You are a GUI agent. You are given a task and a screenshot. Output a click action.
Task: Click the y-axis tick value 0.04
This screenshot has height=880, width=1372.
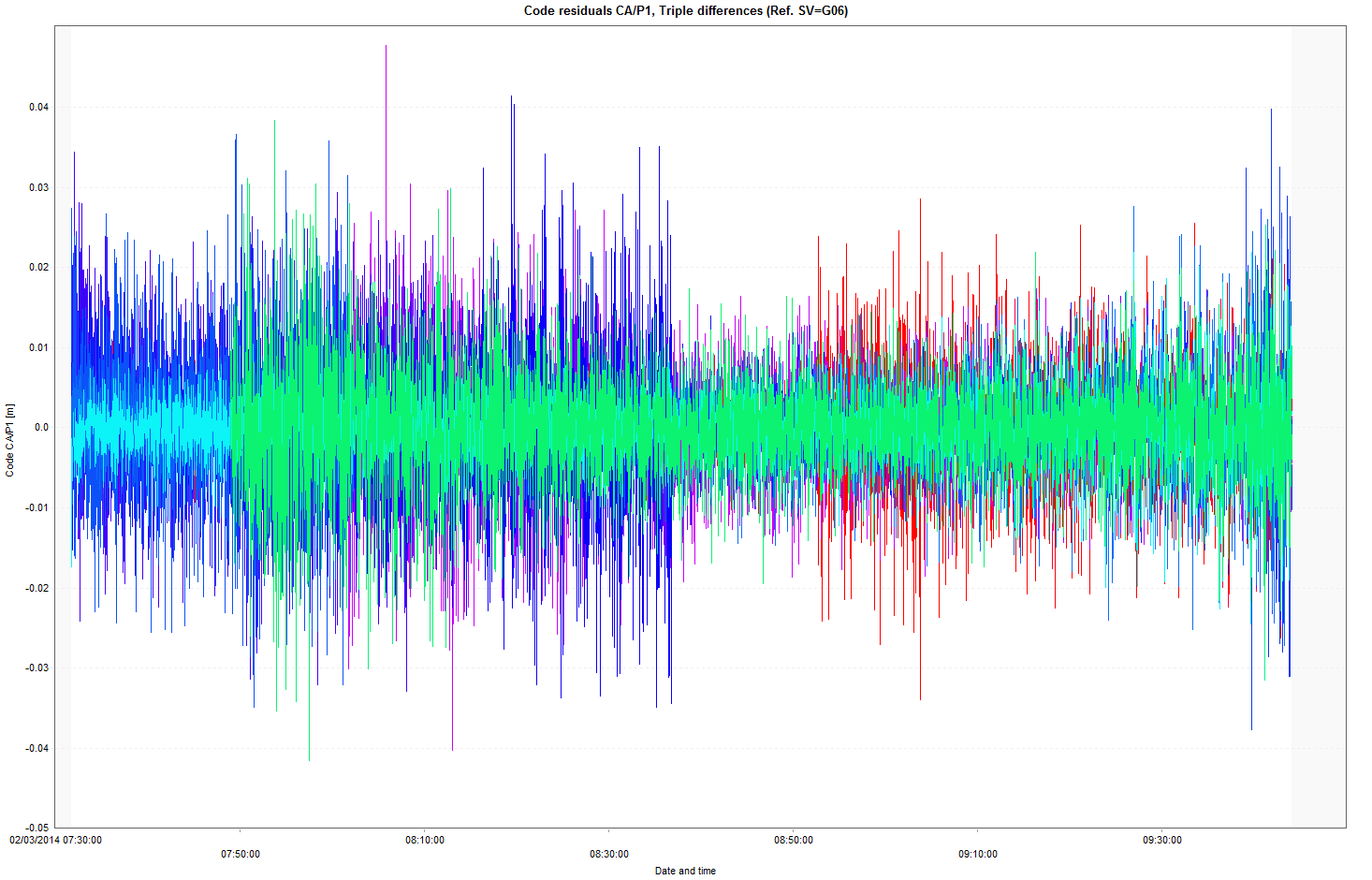click(x=38, y=107)
